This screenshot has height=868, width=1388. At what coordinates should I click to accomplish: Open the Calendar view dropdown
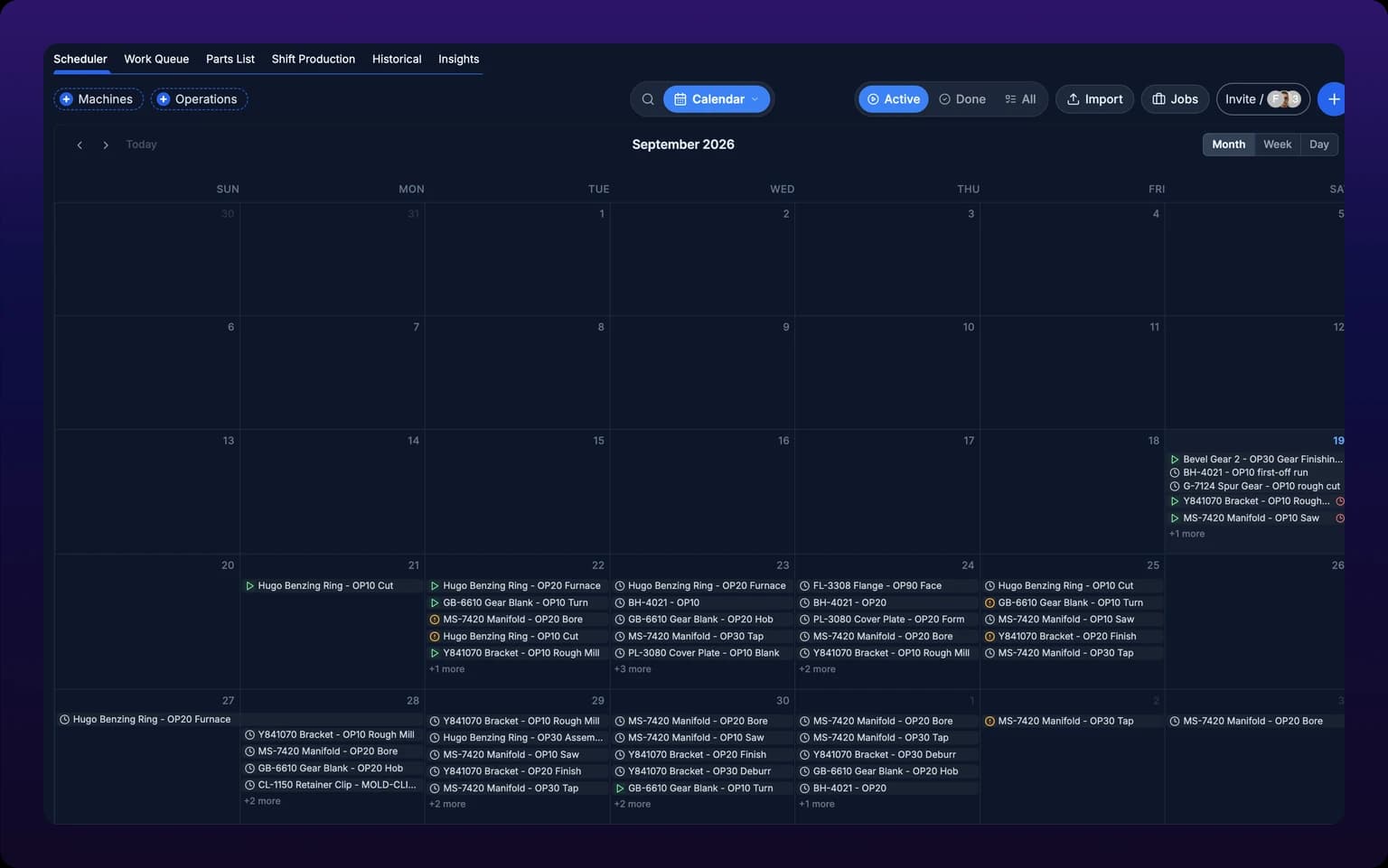click(x=717, y=99)
